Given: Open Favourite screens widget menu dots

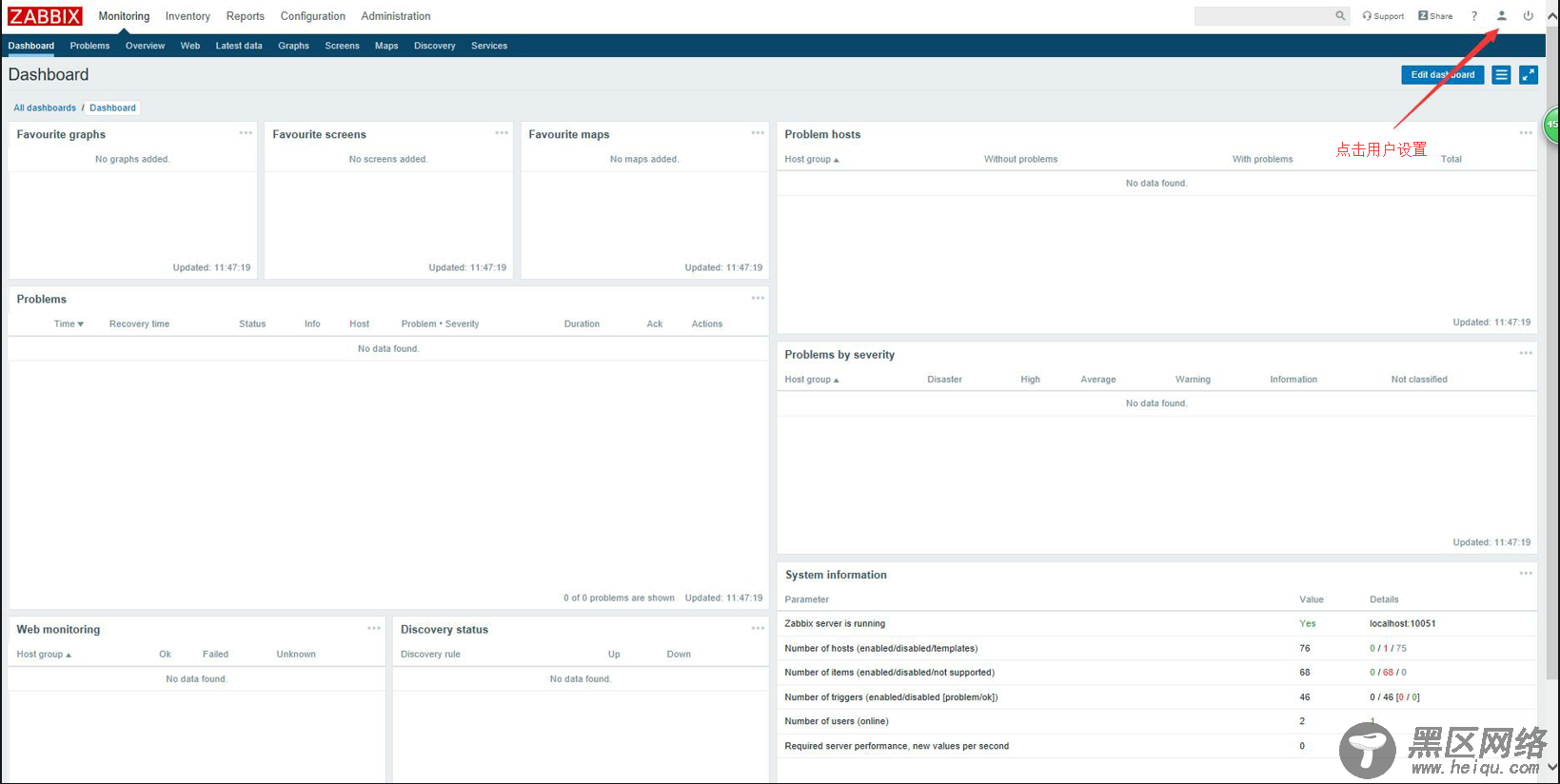Looking at the screenshot, I should [502, 133].
